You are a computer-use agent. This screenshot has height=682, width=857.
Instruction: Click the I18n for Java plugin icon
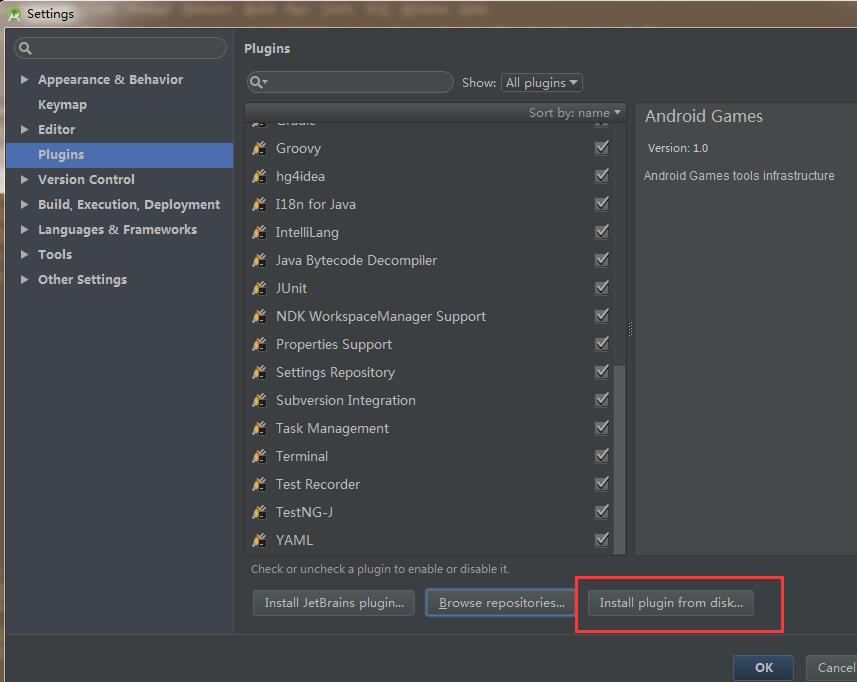pyautogui.click(x=260, y=204)
